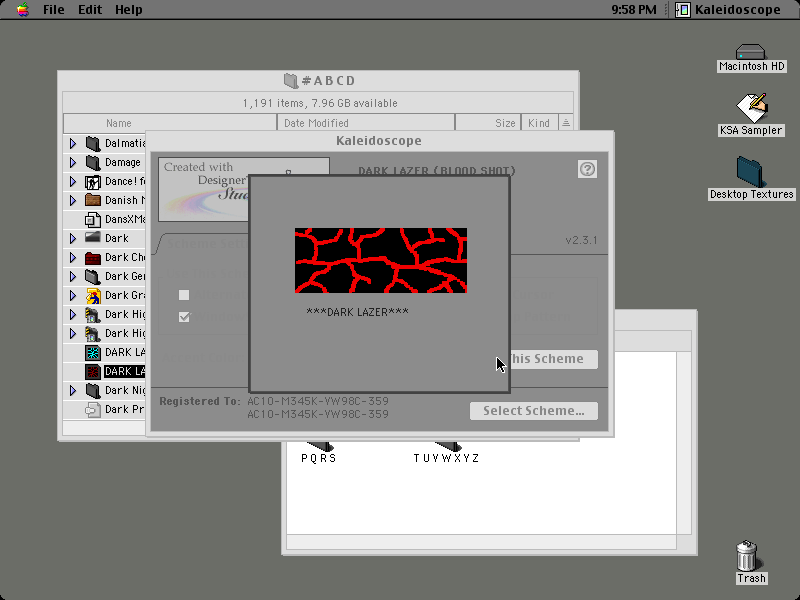Click the Created with Designer Studio banner
The image size is (800, 600).
pyautogui.click(x=203, y=189)
